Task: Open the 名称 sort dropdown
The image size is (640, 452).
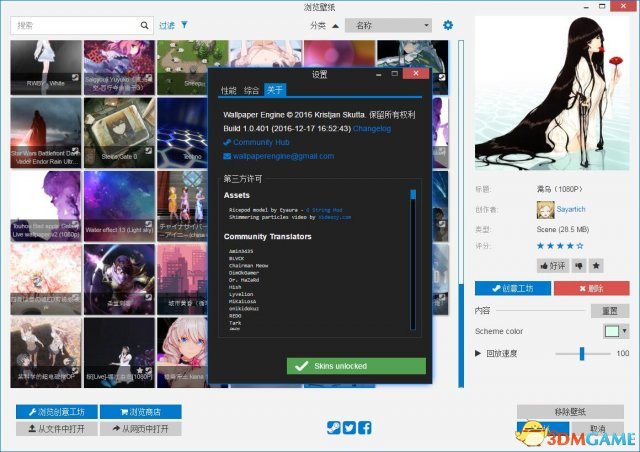Action: (388, 25)
